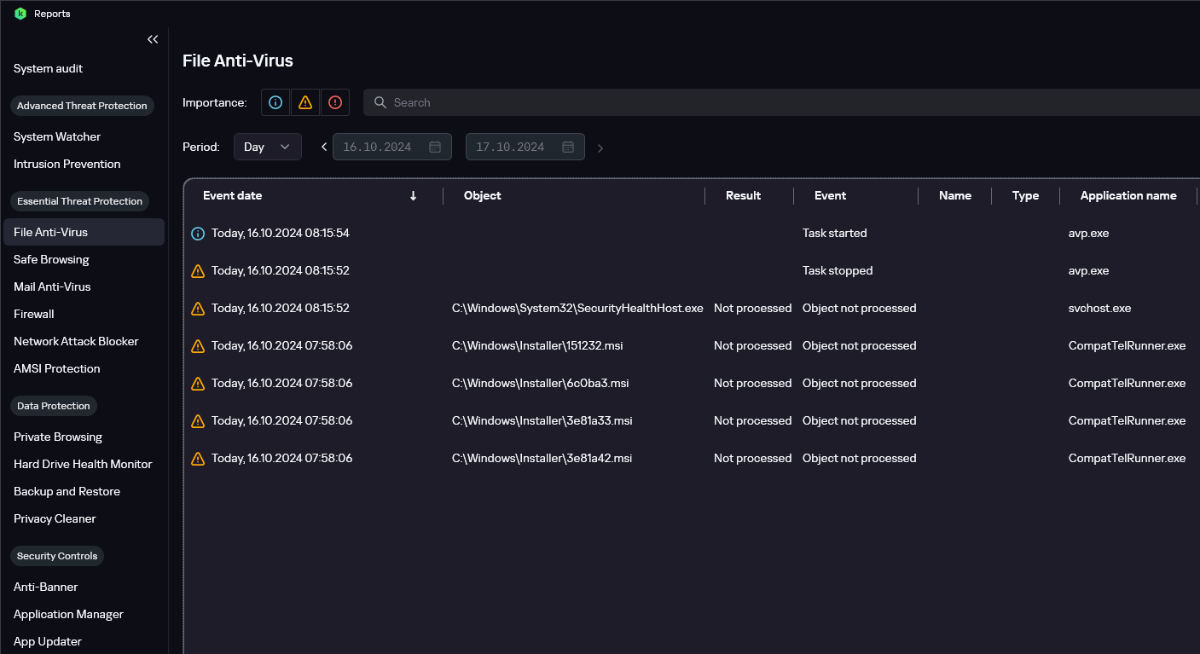Select the 151232.msi event row
The height and width of the screenshot is (654, 1200).
click(x=540, y=346)
